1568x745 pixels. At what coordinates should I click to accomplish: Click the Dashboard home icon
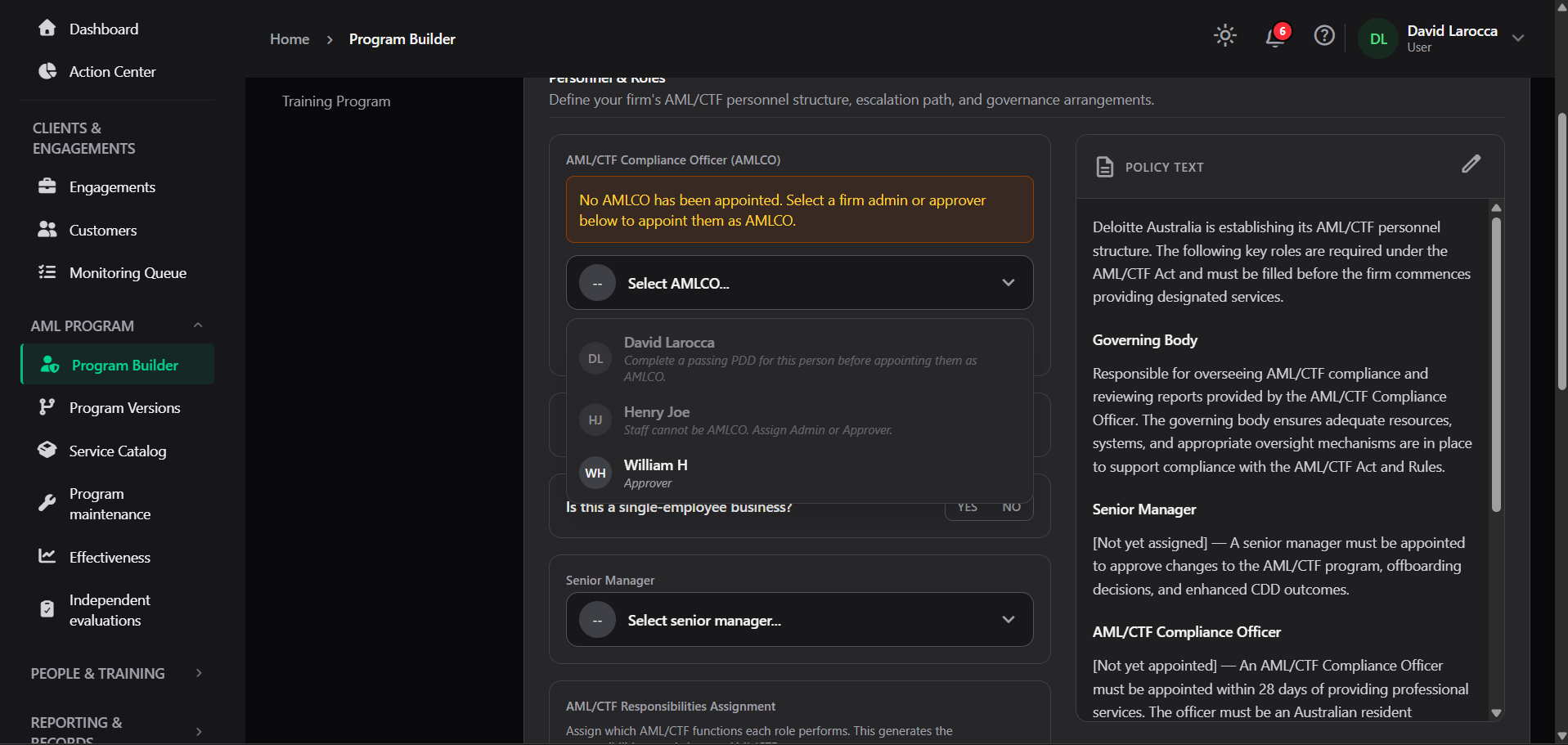pos(47,29)
